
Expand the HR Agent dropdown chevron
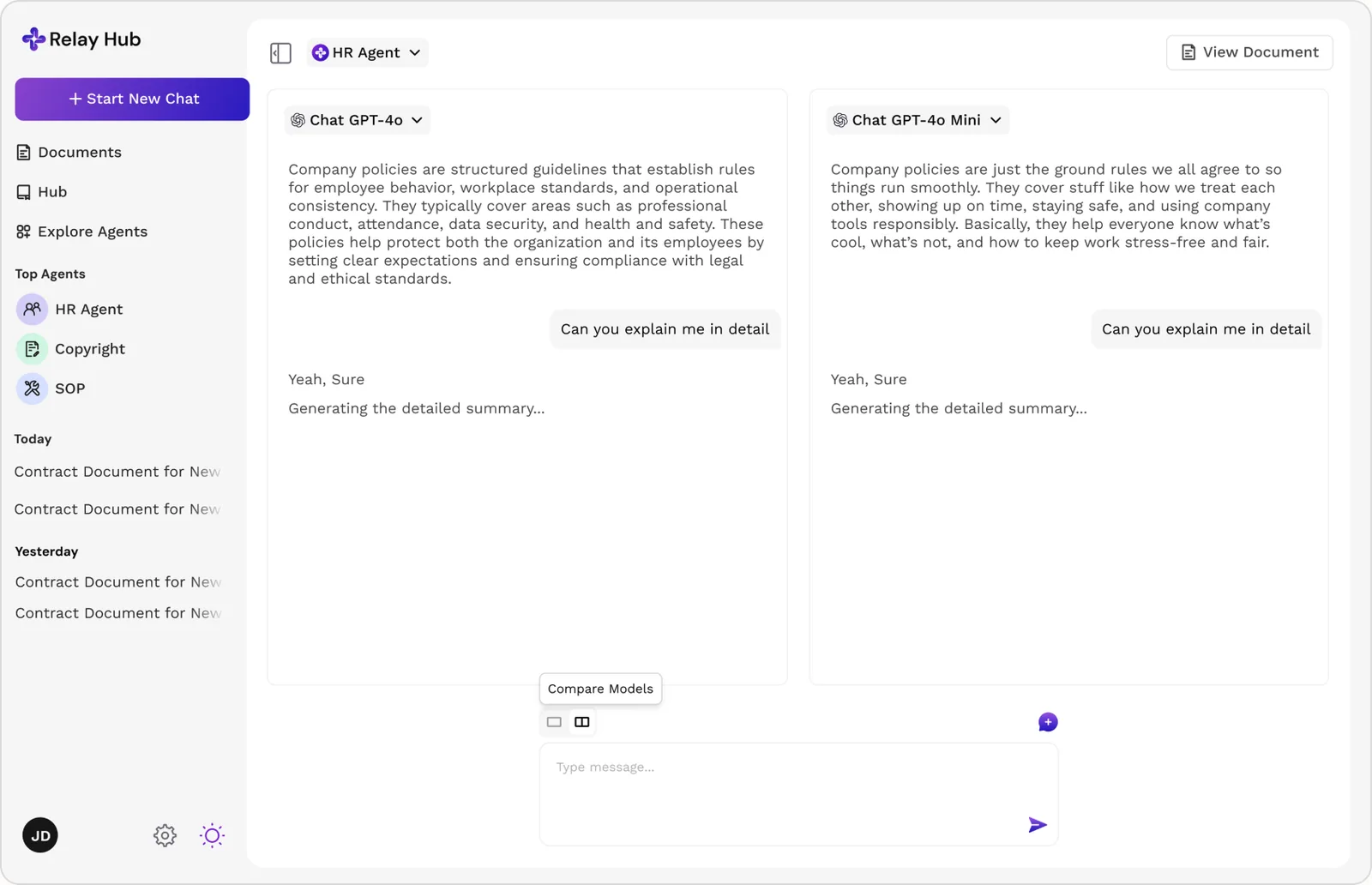[x=415, y=53]
